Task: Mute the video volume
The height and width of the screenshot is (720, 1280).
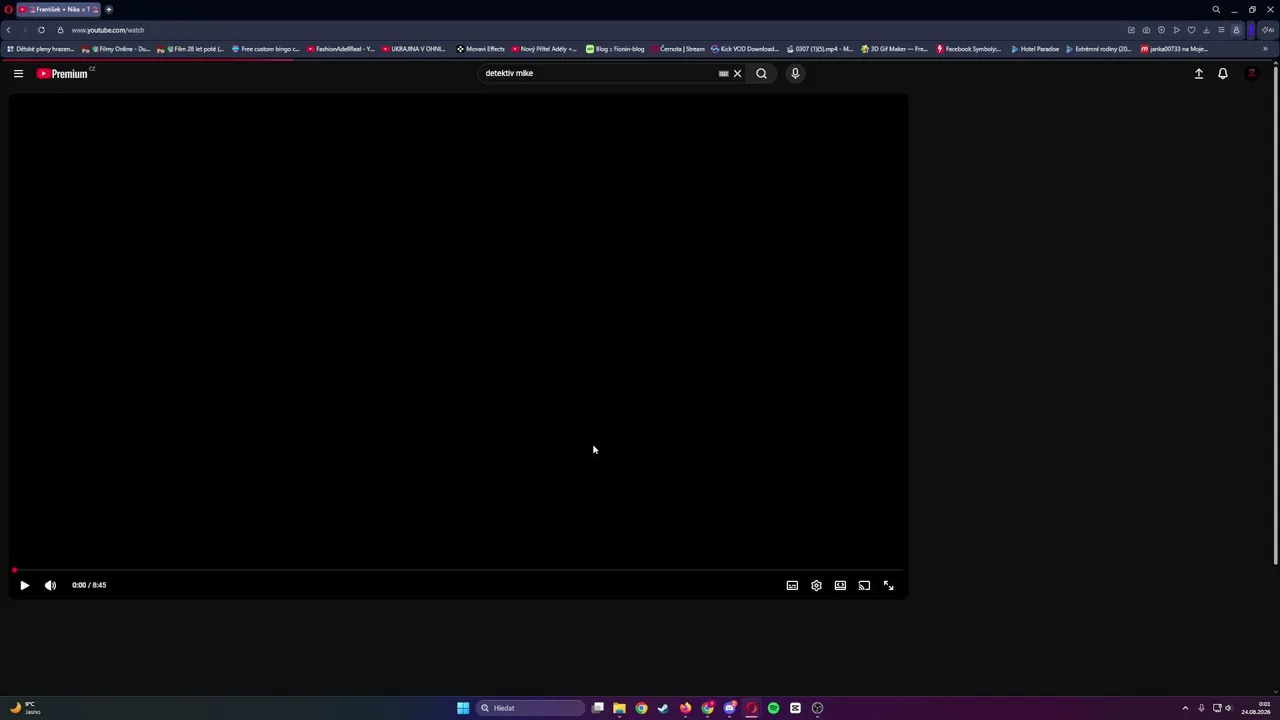Action: tap(50, 585)
